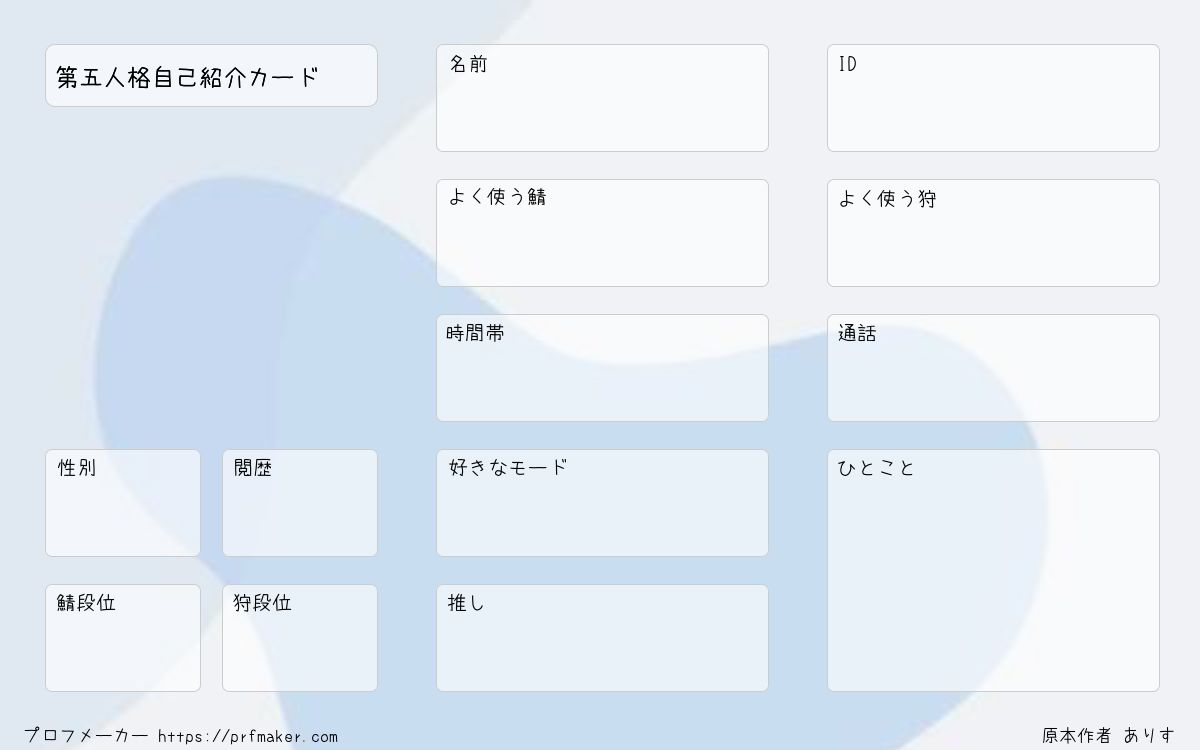This screenshot has height=750, width=1200.
Task: Select the 好きなモード field
Action: [x=602, y=503]
